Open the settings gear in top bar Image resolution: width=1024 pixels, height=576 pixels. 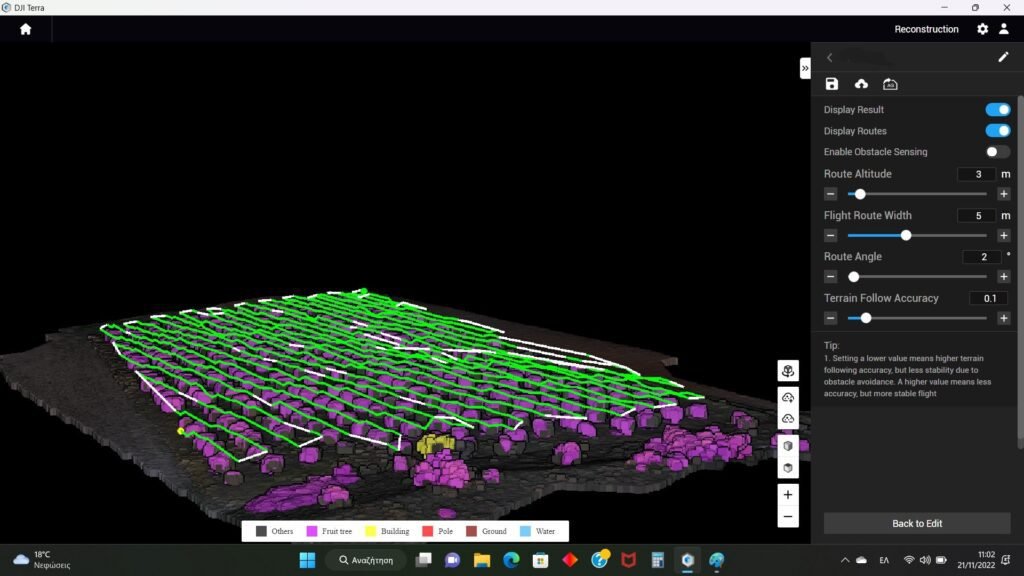[982, 29]
